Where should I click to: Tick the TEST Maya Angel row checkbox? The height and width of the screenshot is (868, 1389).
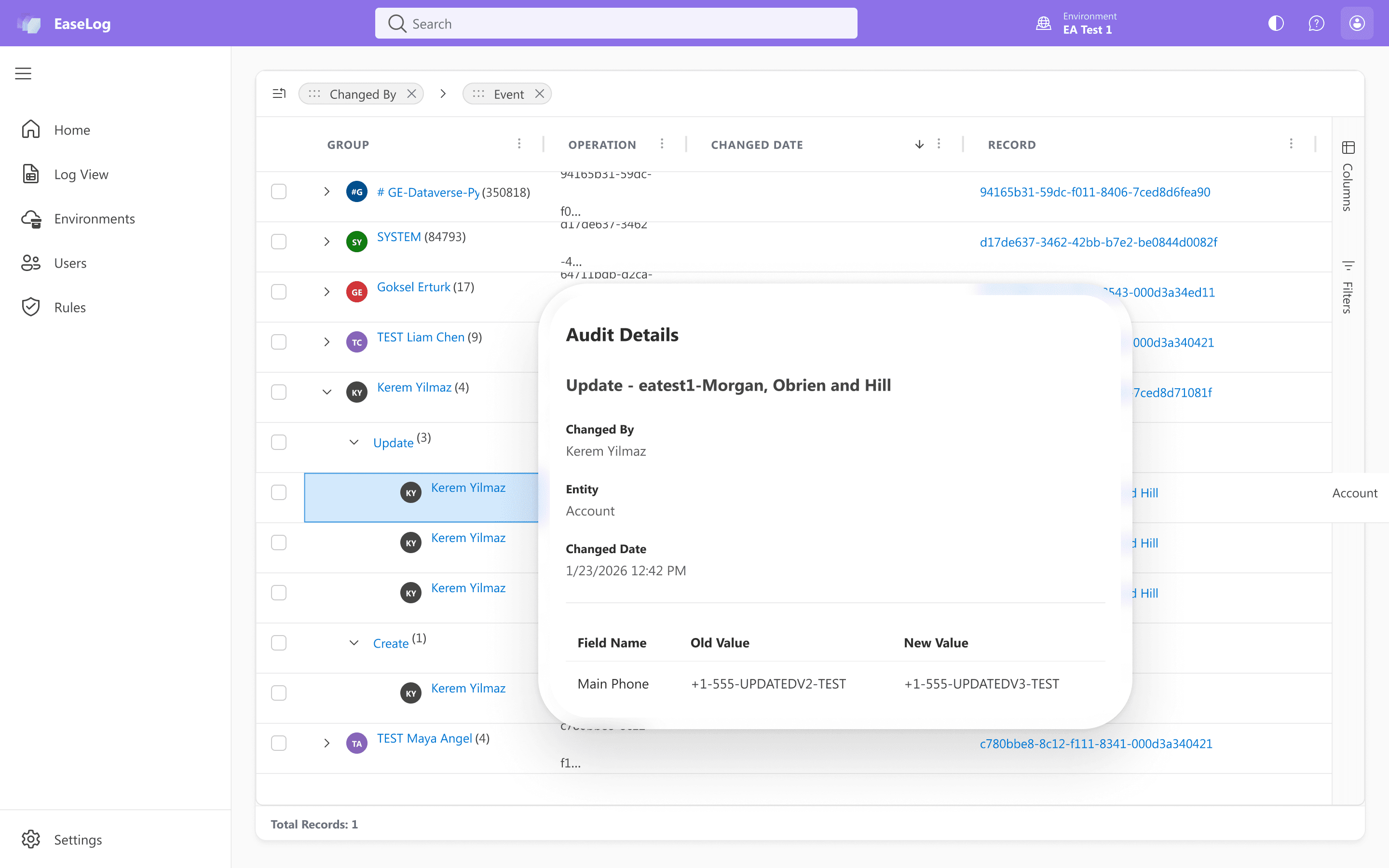coord(279,743)
